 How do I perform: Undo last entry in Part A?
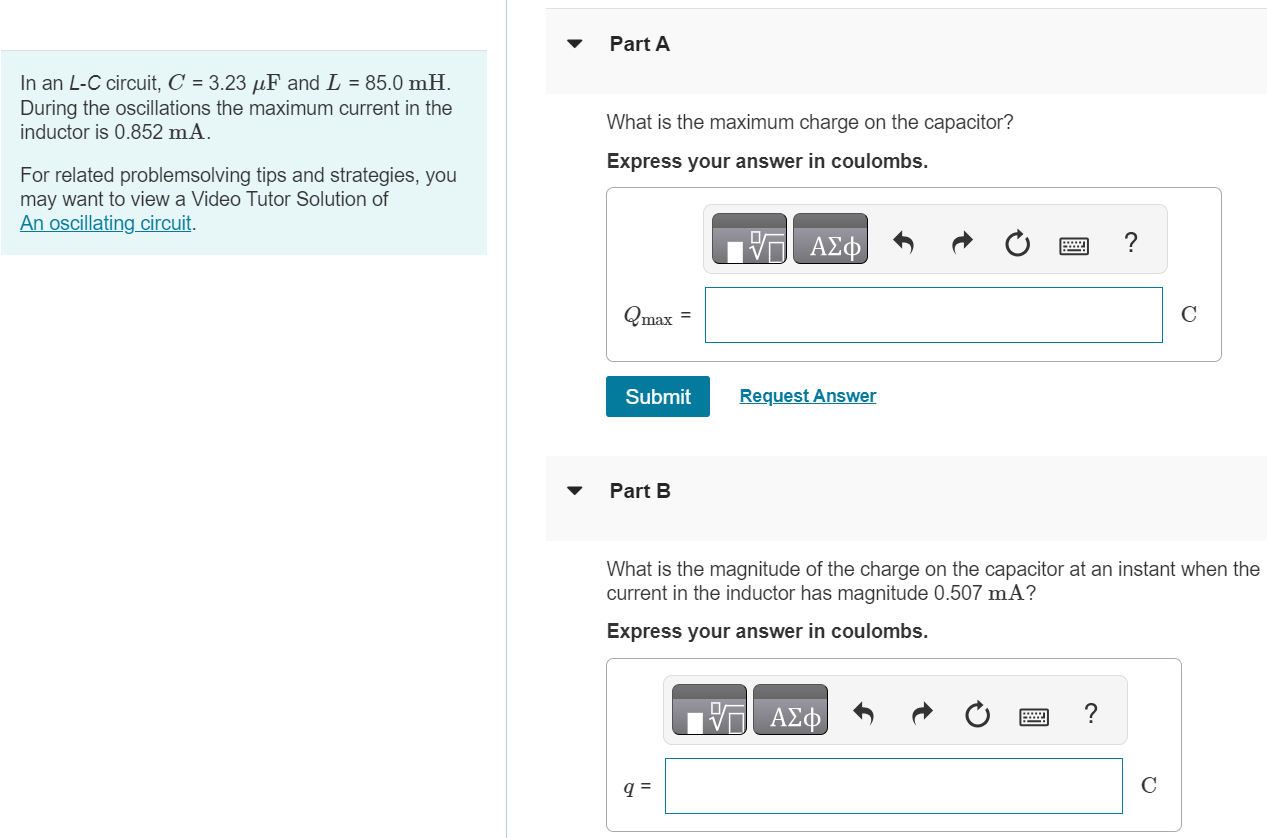(904, 242)
